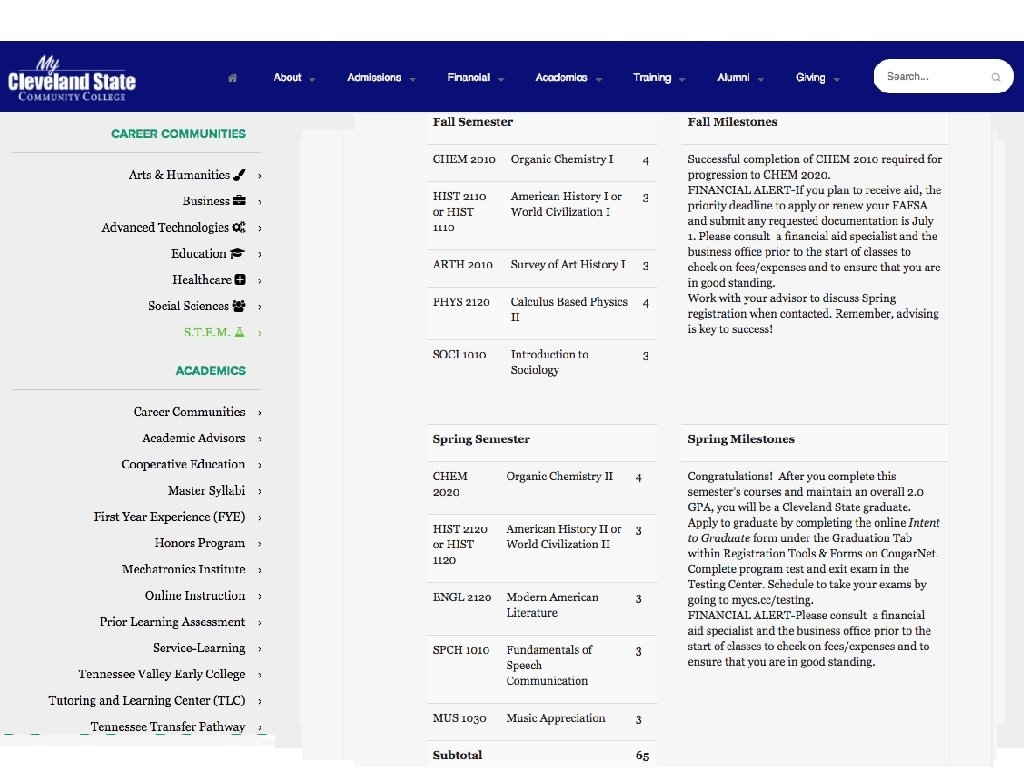The image size is (1024, 768).
Task: Open the Healthcare community link
Action: tap(202, 280)
